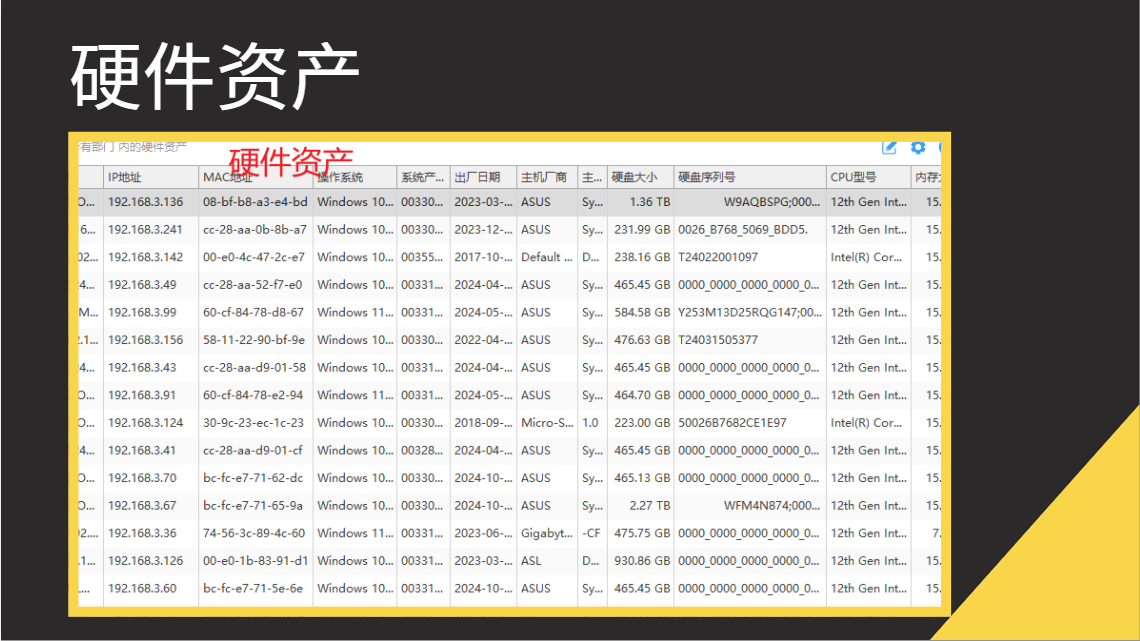Sort by the IP地址 column header

tap(150, 177)
